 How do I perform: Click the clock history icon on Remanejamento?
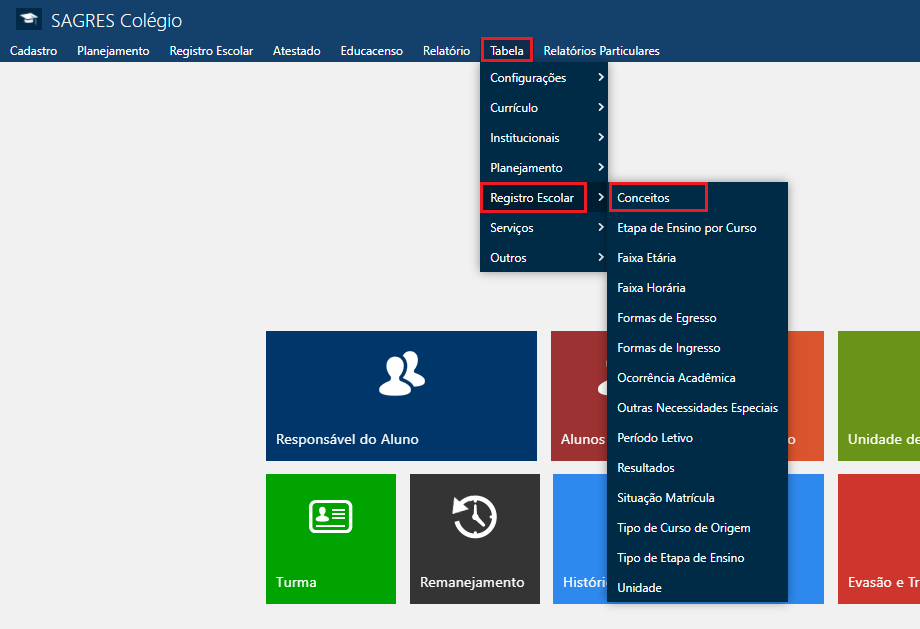[x=474, y=517]
